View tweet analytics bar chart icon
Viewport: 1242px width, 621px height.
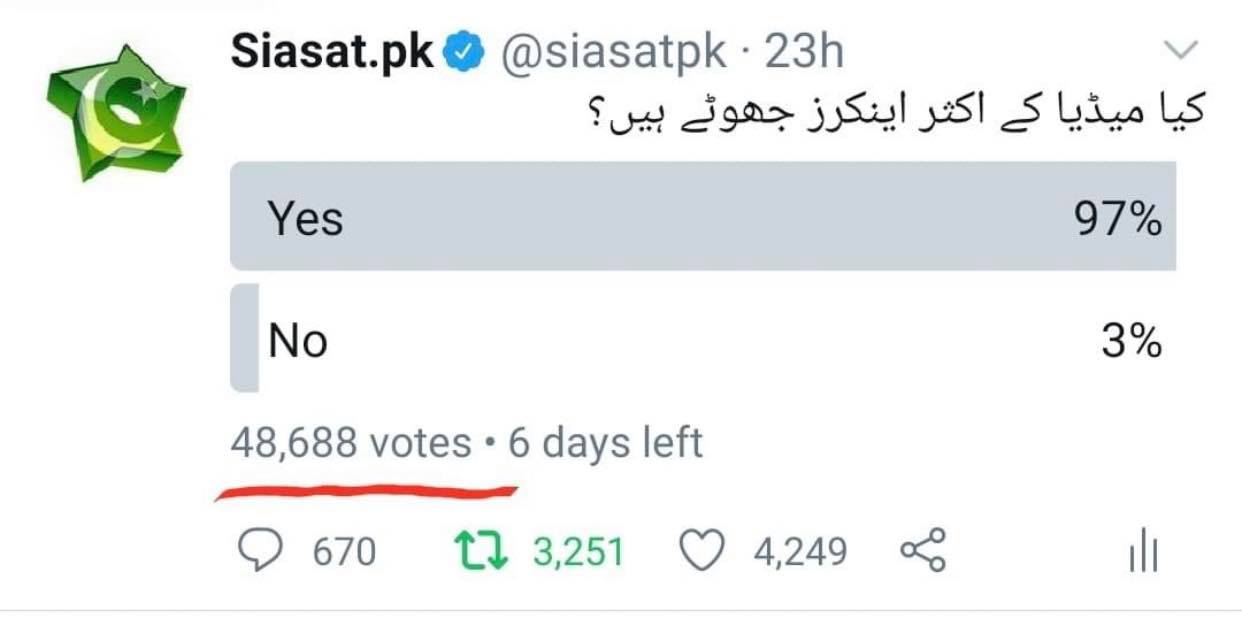[1143, 551]
